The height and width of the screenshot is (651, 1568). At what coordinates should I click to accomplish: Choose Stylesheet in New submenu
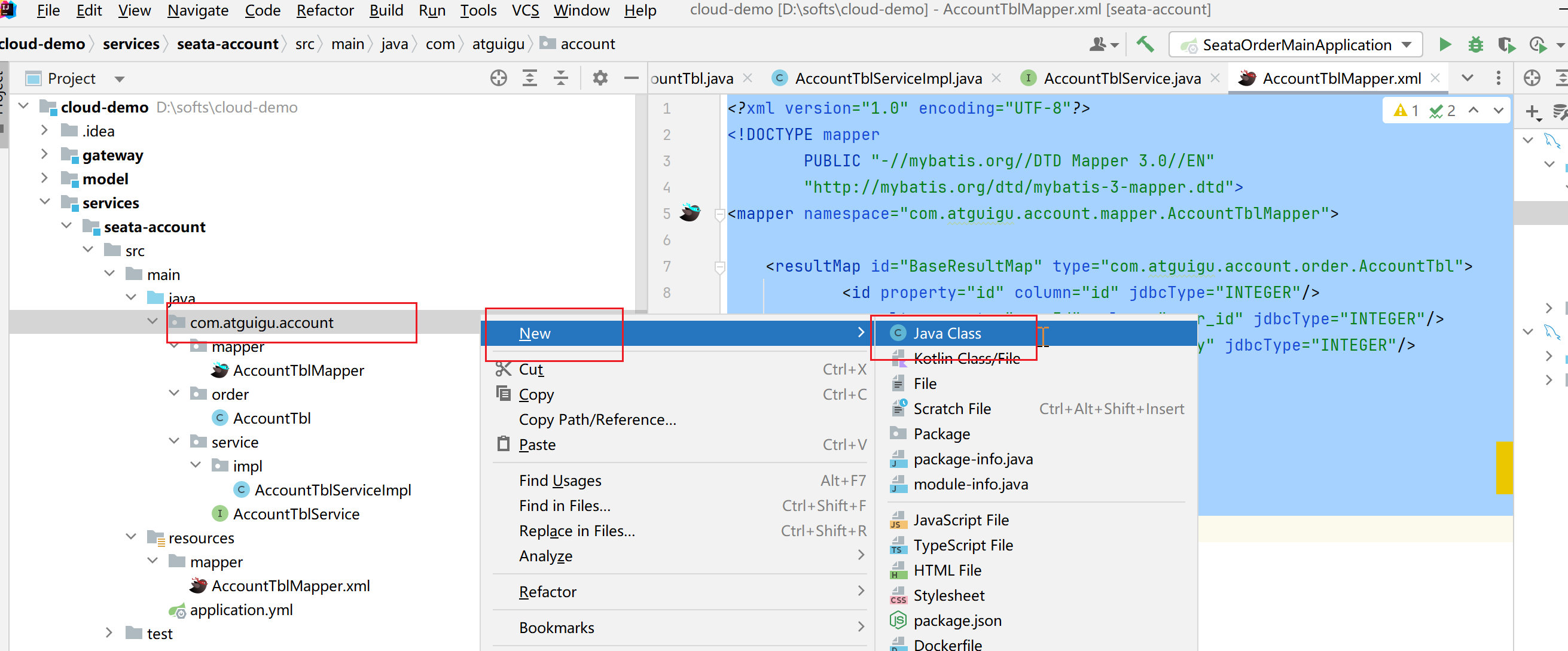coord(1035,595)
